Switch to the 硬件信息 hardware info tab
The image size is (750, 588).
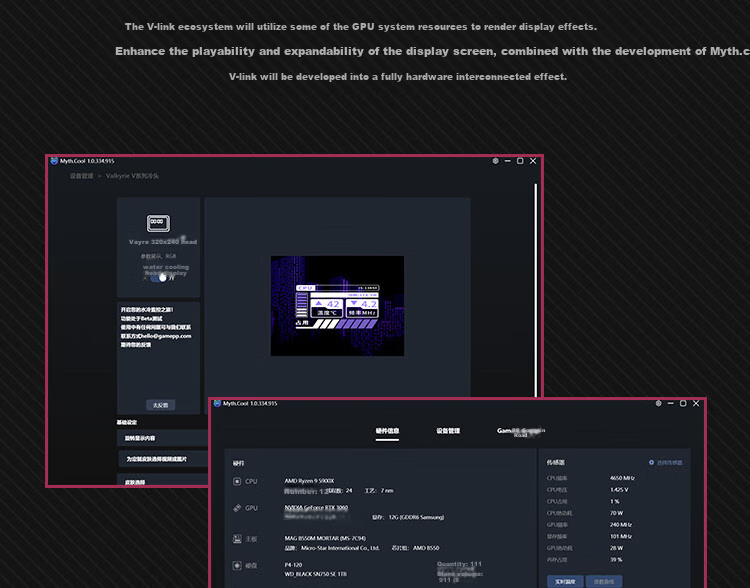pyautogui.click(x=387, y=431)
